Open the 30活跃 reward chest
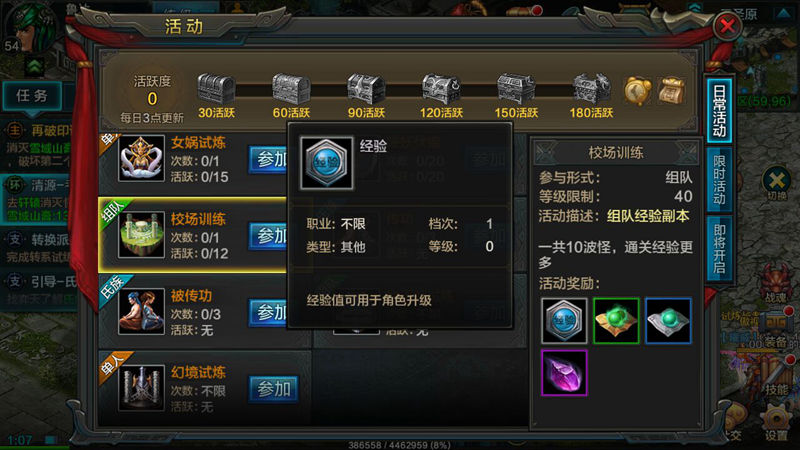The width and height of the screenshot is (800, 450). (216, 89)
